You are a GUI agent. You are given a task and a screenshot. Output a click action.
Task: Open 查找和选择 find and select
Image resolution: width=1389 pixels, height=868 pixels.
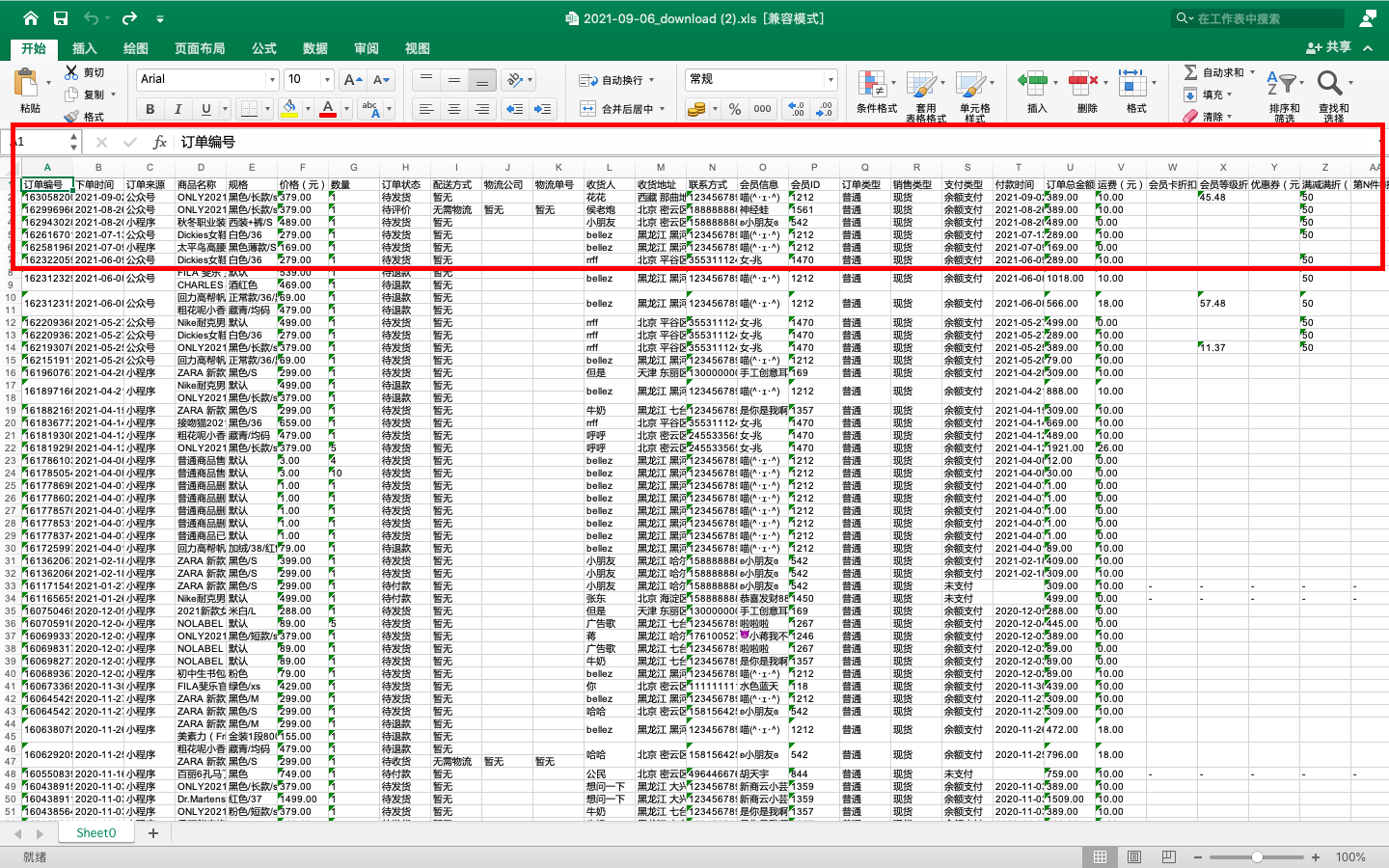(x=1334, y=95)
